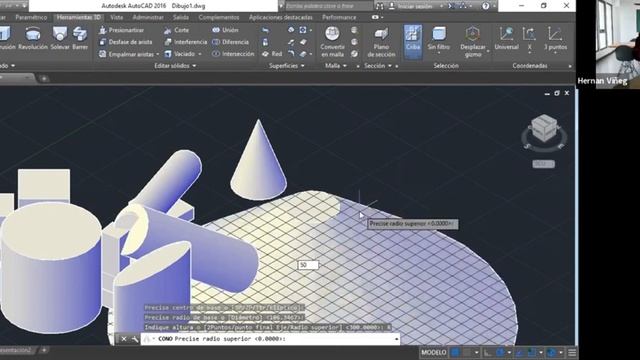Open the Performance ribbon tab
Screen dimensions: 640x360
tap(339, 17)
